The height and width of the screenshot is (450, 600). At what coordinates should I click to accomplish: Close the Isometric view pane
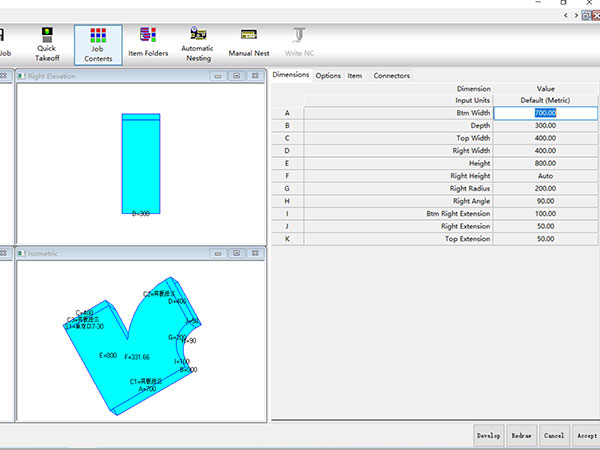point(255,253)
